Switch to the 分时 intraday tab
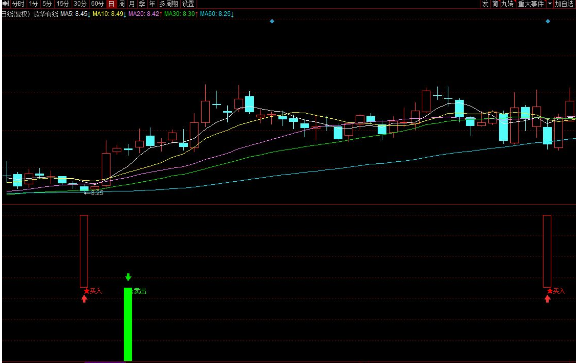The image size is (576, 363). tap(17, 4)
